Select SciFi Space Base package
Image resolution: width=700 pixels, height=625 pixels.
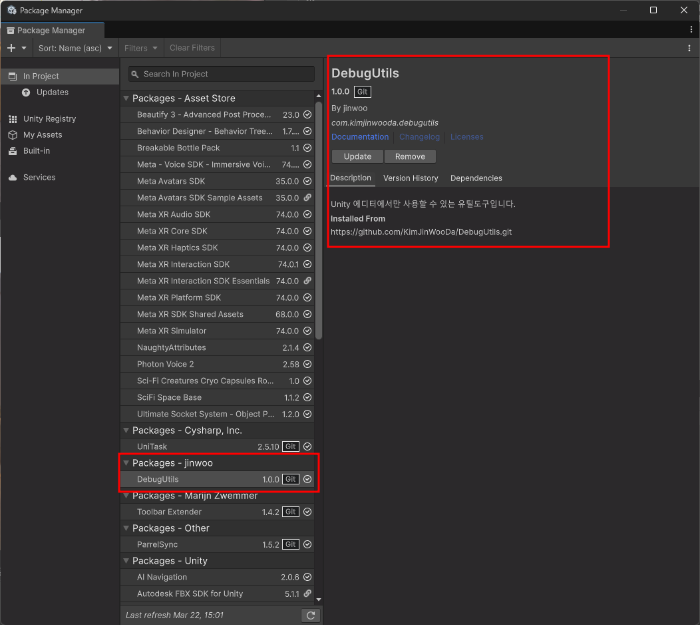[x=217, y=397]
